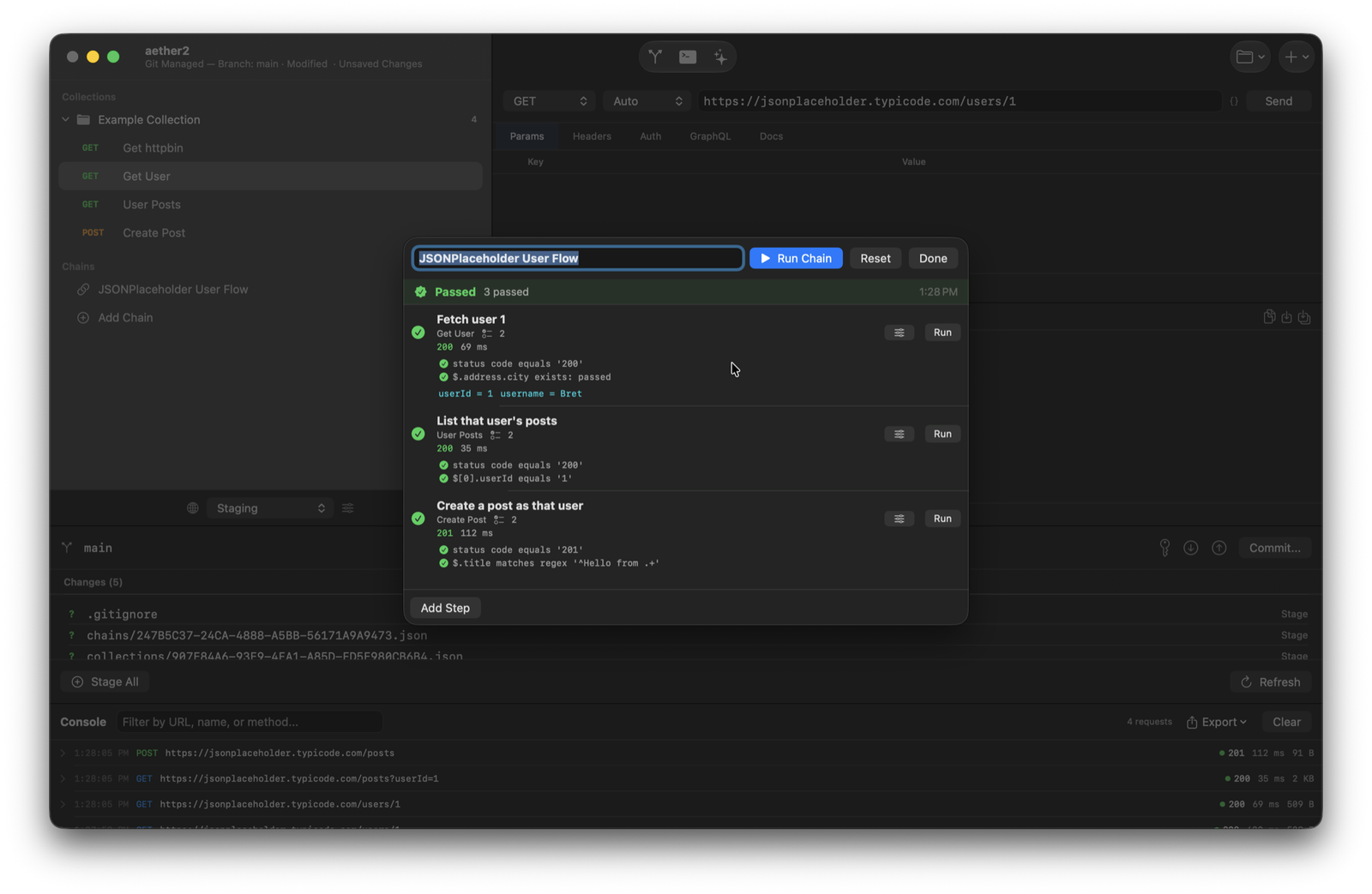
Task: Click Fetch user 1 passed checkmark
Action: [418, 333]
